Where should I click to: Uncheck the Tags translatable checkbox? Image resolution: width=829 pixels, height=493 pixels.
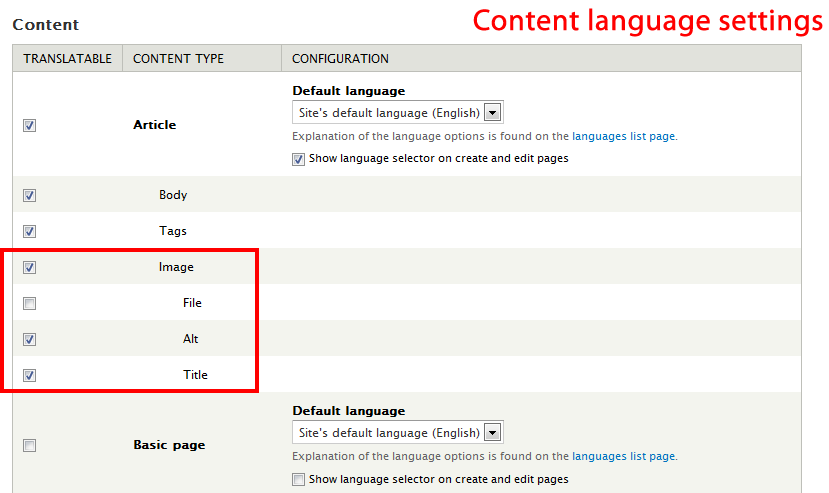pyautogui.click(x=30, y=232)
